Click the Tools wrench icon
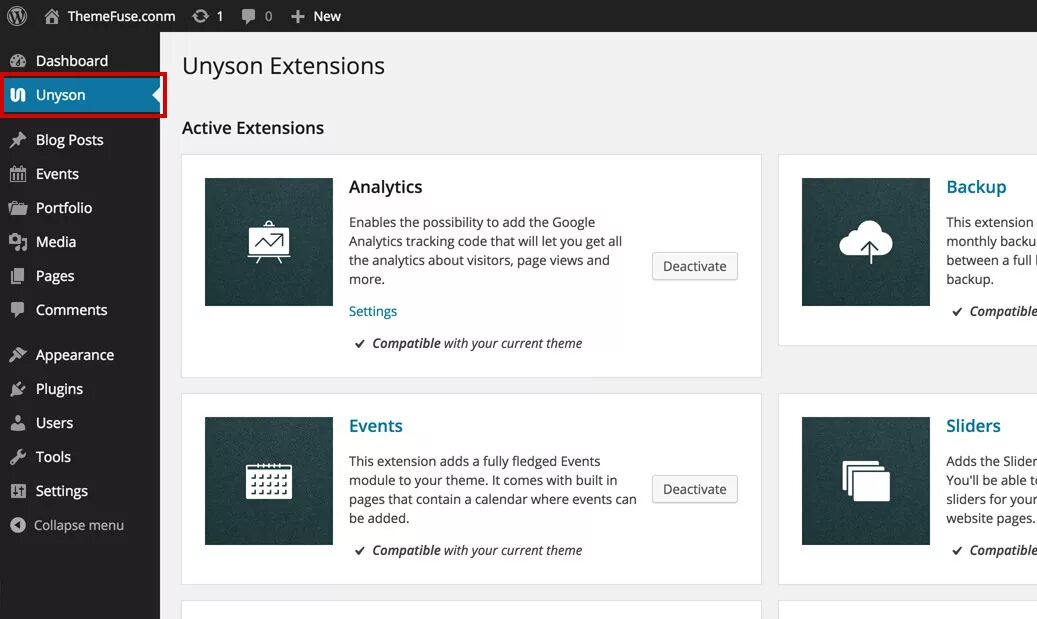Viewport: 1037px width, 619px height. tap(18, 457)
